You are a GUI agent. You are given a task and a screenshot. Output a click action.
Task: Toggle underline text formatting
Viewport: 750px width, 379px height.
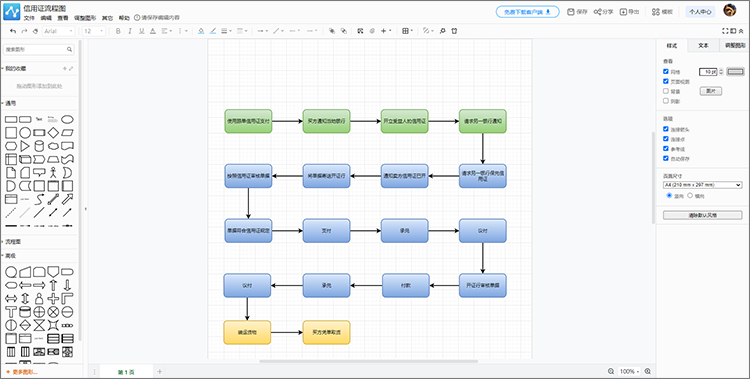141,31
